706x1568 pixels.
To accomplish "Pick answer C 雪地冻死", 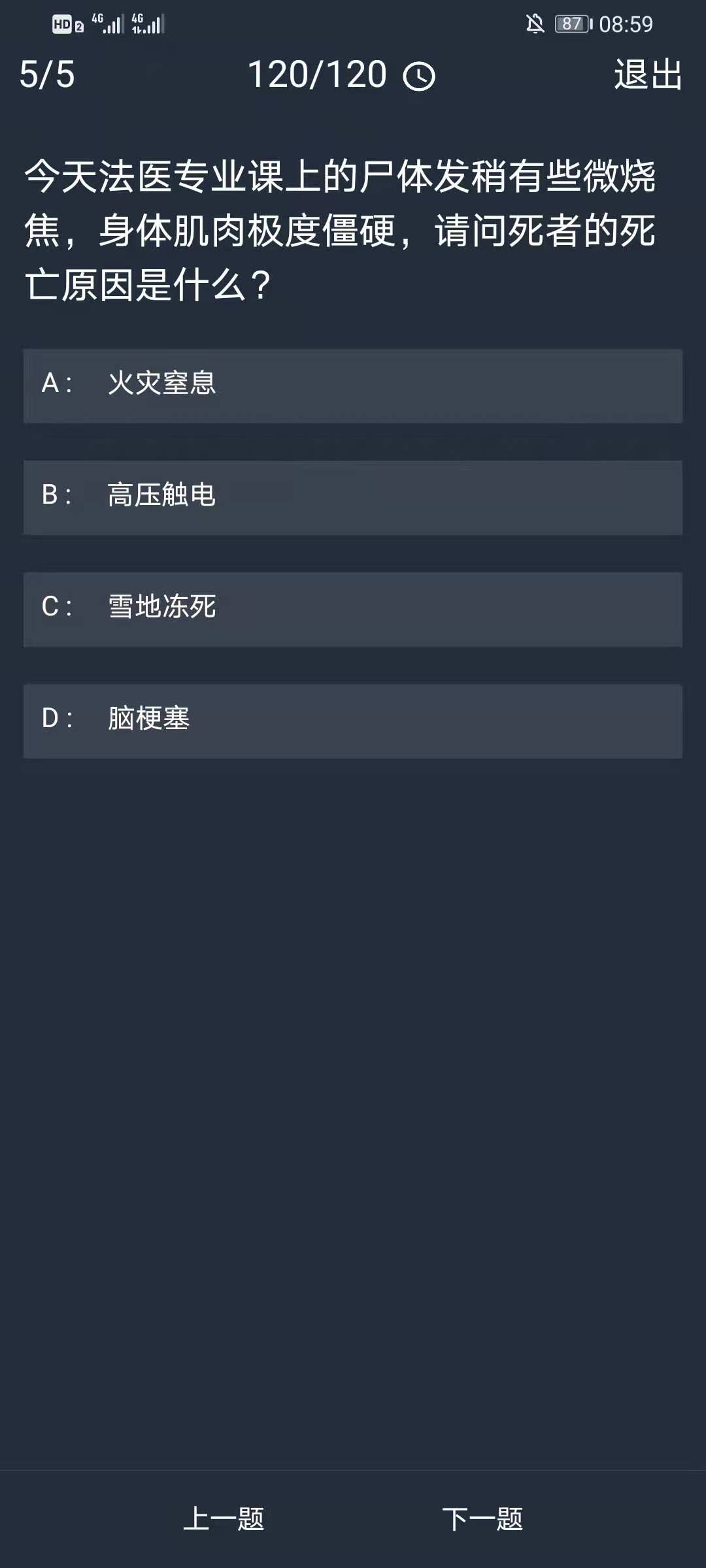I will tap(353, 609).
